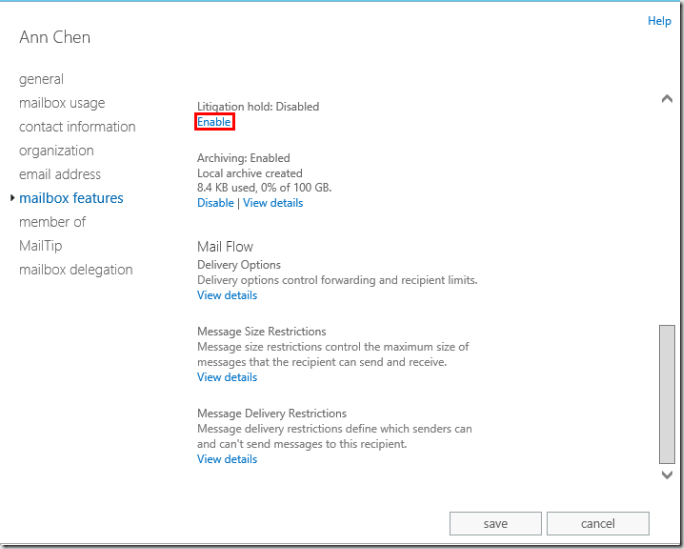Screen dimensions: 684x549
Task: View details for Message Delivery Restrictions
Action: pyautogui.click(x=227, y=459)
